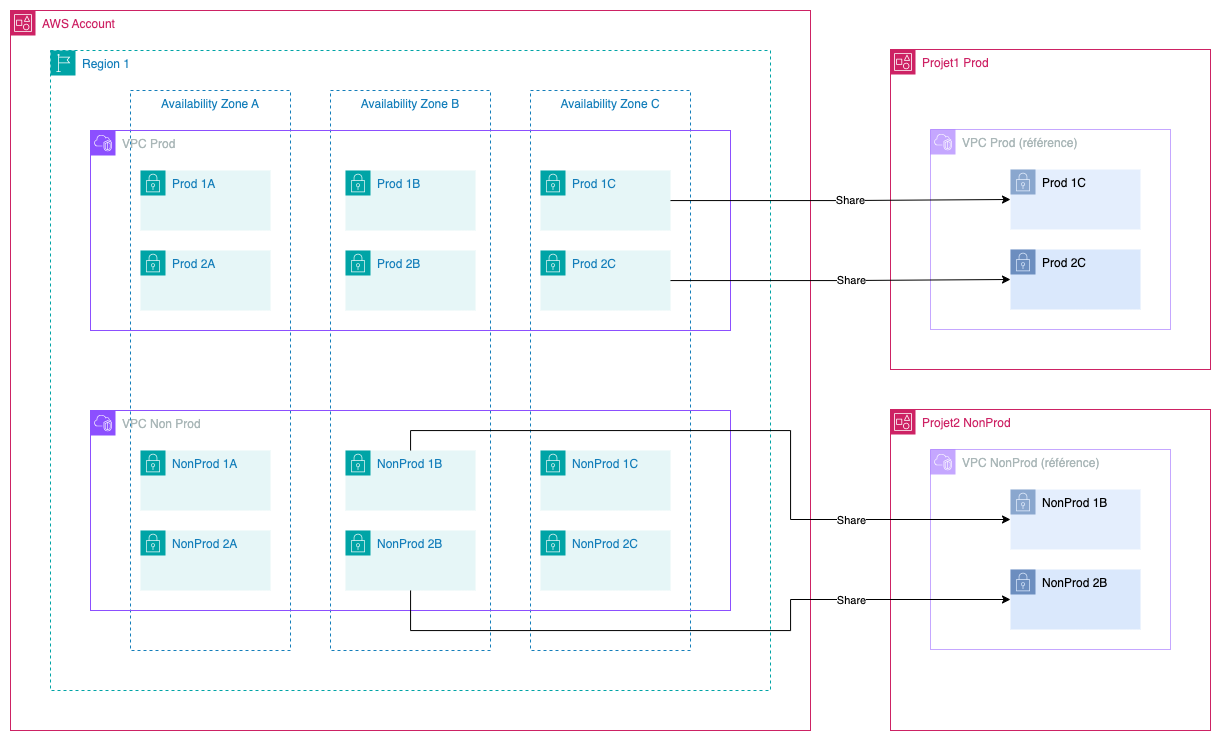This screenshot has height=741, width=1221.
Task: Select the Prod 2B subnet label
Action: coord(399,264)
